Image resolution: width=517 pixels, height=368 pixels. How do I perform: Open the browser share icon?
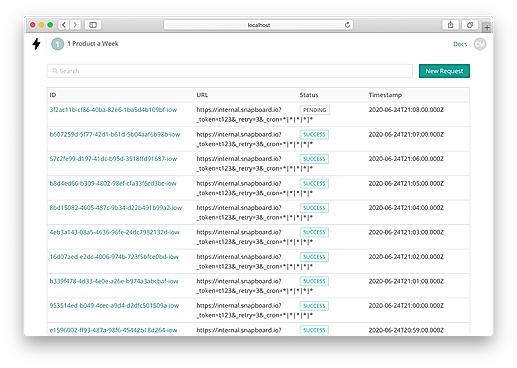(x=450, y=25)
